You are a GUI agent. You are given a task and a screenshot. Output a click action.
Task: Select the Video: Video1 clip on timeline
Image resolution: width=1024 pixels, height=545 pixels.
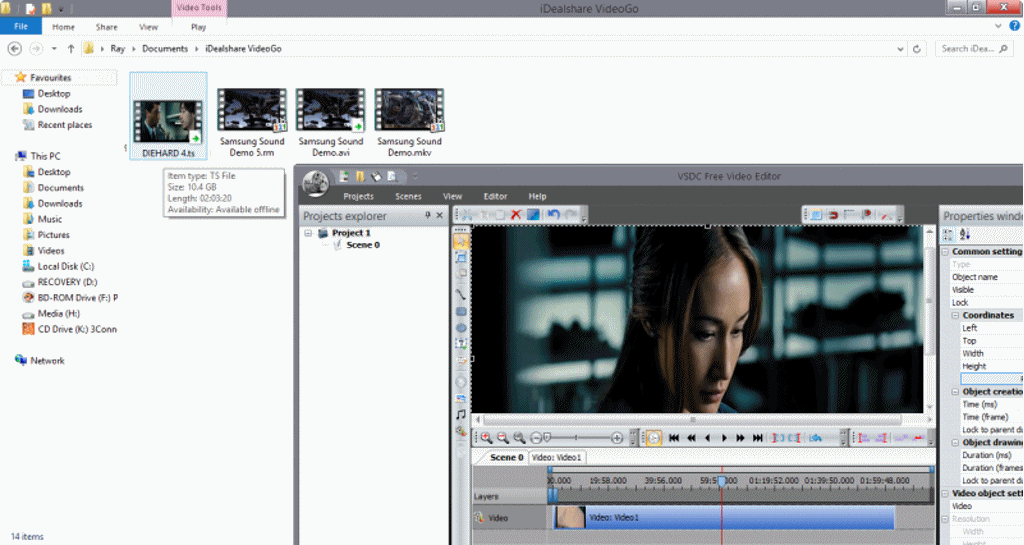(x=724, y=518)
